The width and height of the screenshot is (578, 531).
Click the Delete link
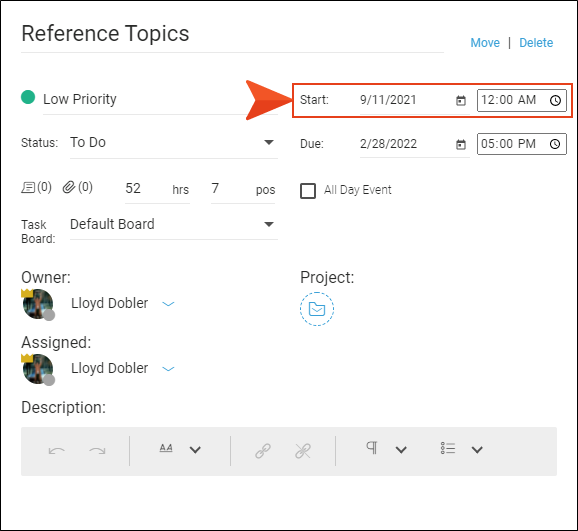(x=536, y=43)
